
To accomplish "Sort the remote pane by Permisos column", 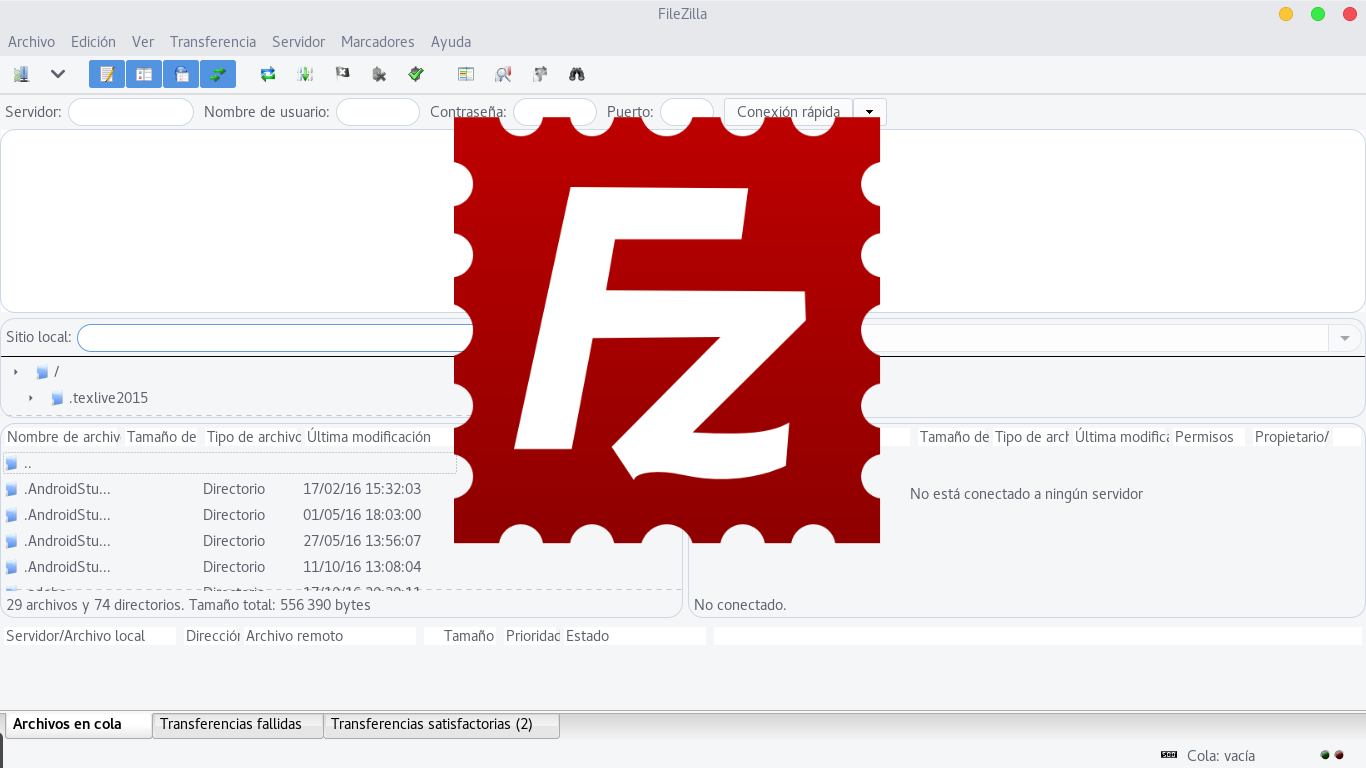I will pos(1208,437).
